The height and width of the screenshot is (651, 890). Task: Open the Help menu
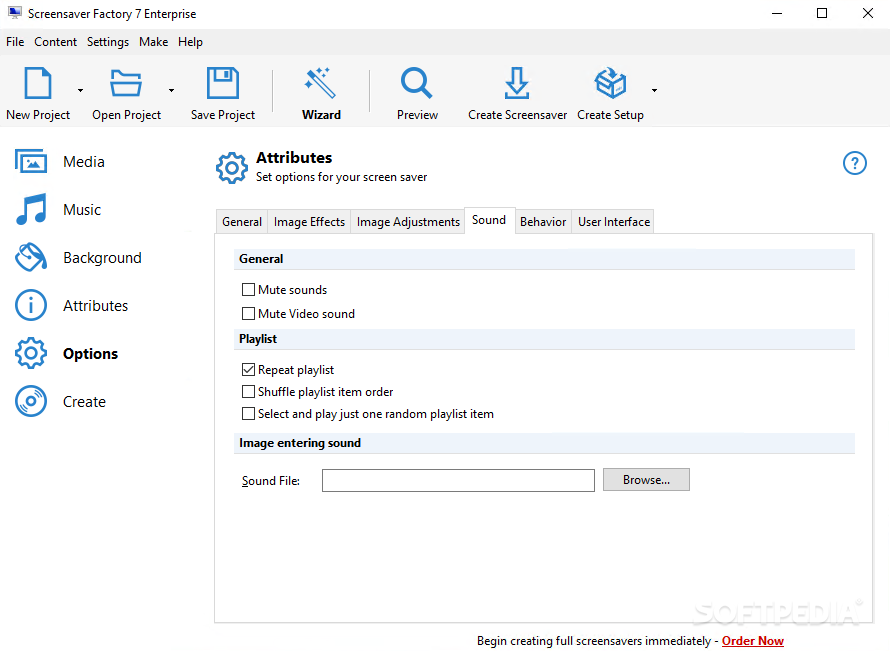coord(190,42)
